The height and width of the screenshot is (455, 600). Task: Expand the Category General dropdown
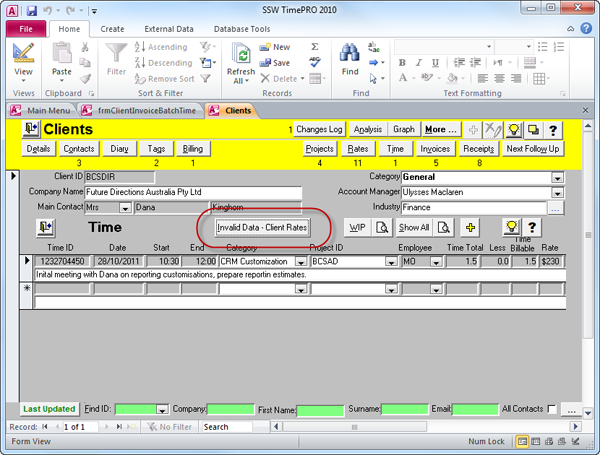coord(556,178)
